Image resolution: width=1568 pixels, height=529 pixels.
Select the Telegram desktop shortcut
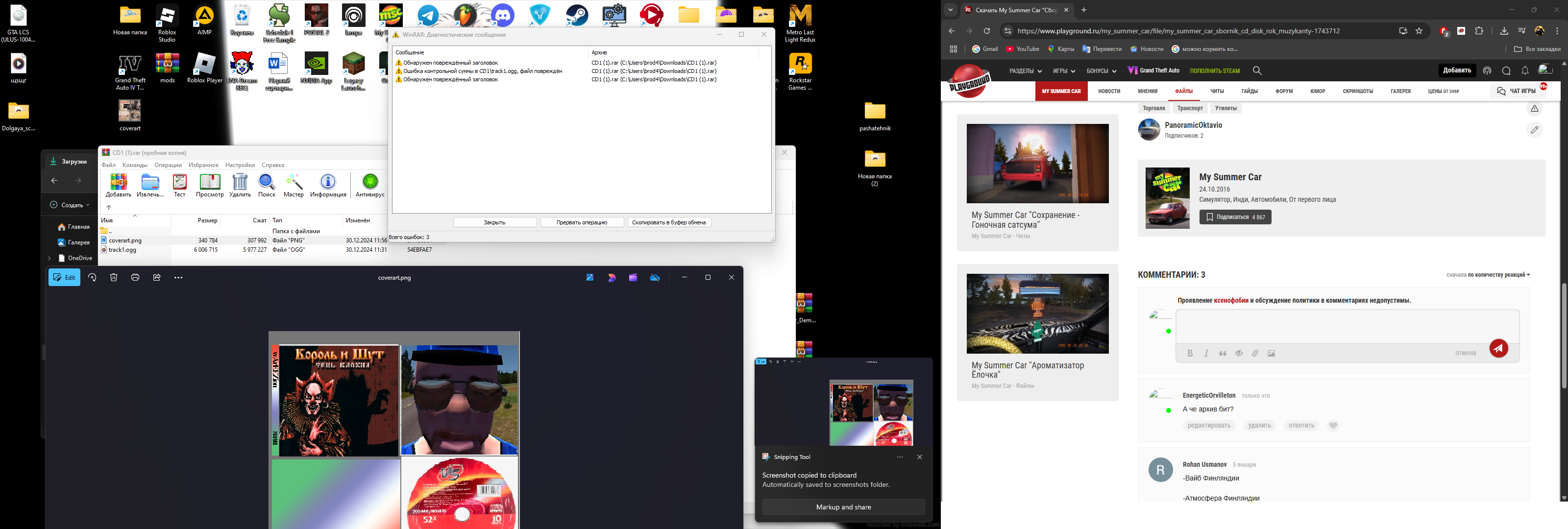429,15
